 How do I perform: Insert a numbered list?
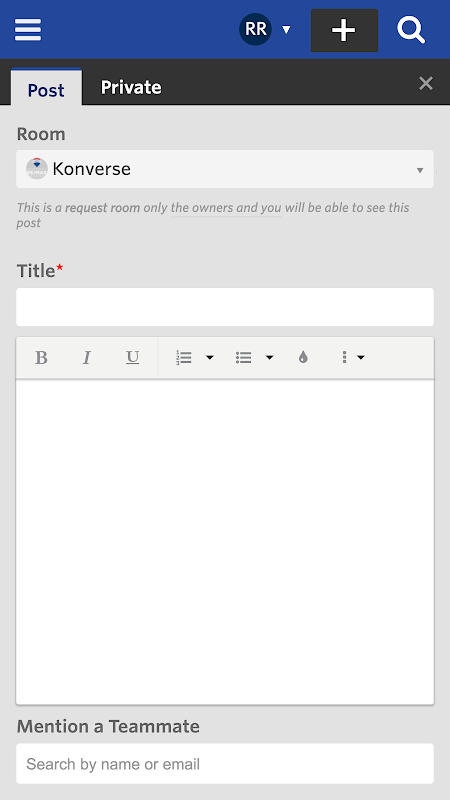coord(184,358)
